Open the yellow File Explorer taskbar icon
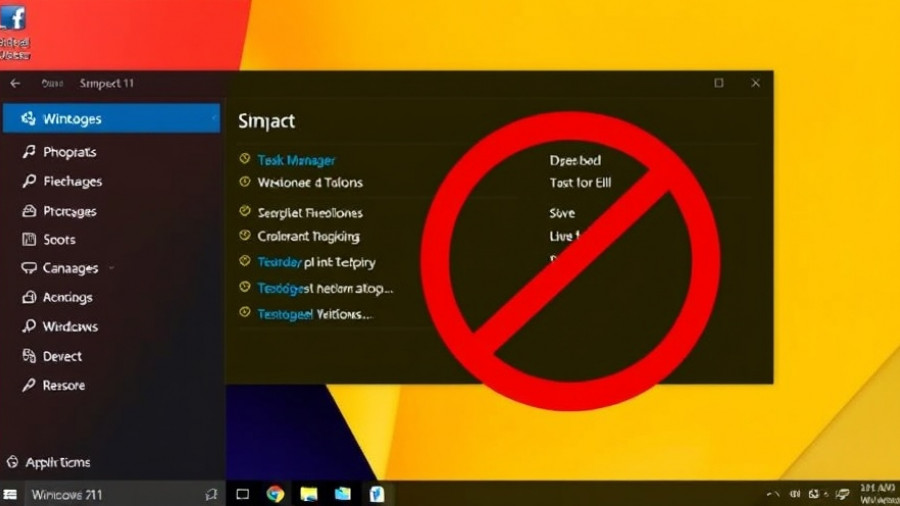900x506 pixels. click(309, 494)
